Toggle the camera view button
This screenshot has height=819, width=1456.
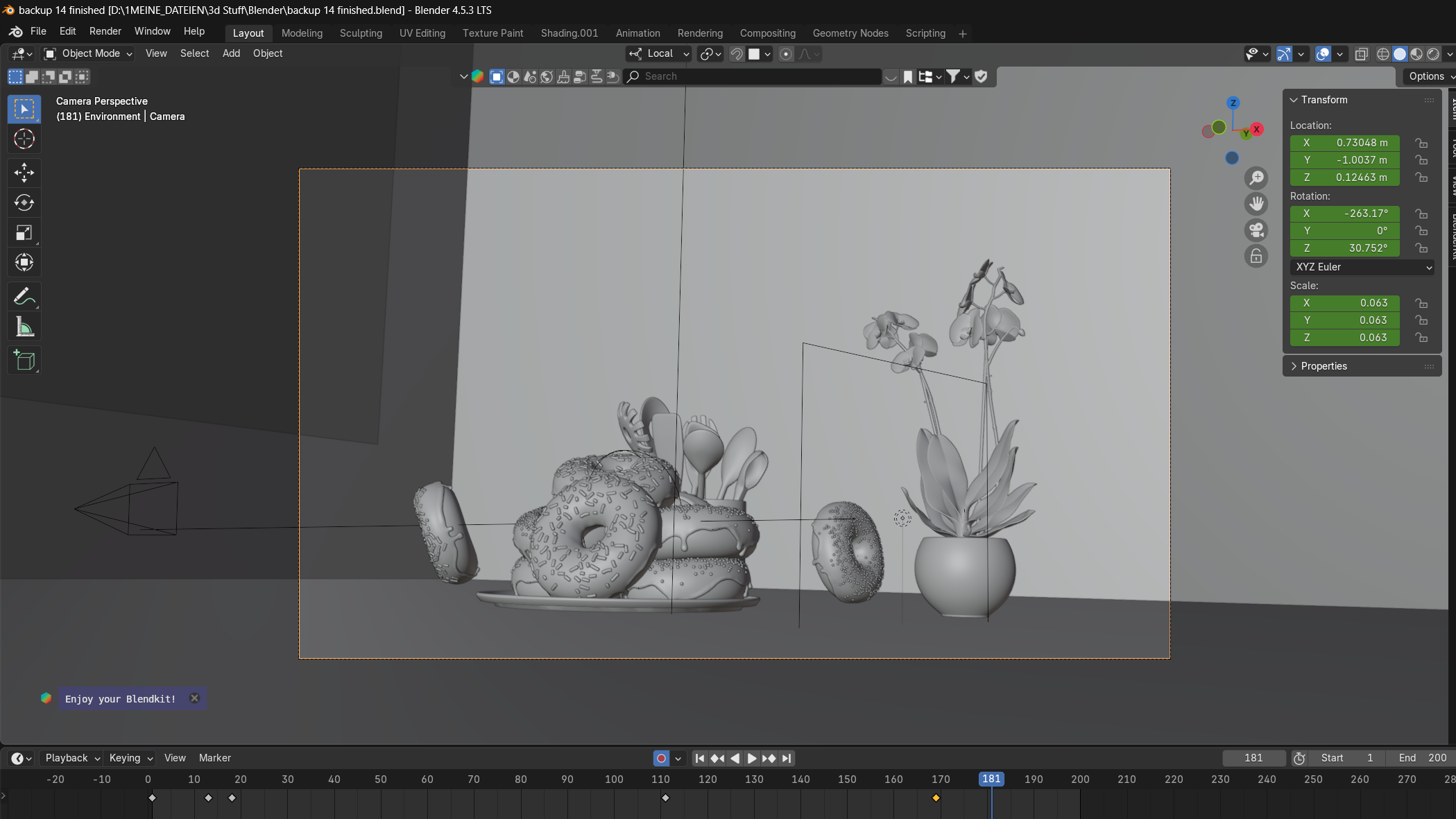pyautogui.click(x=1256, y=230)
